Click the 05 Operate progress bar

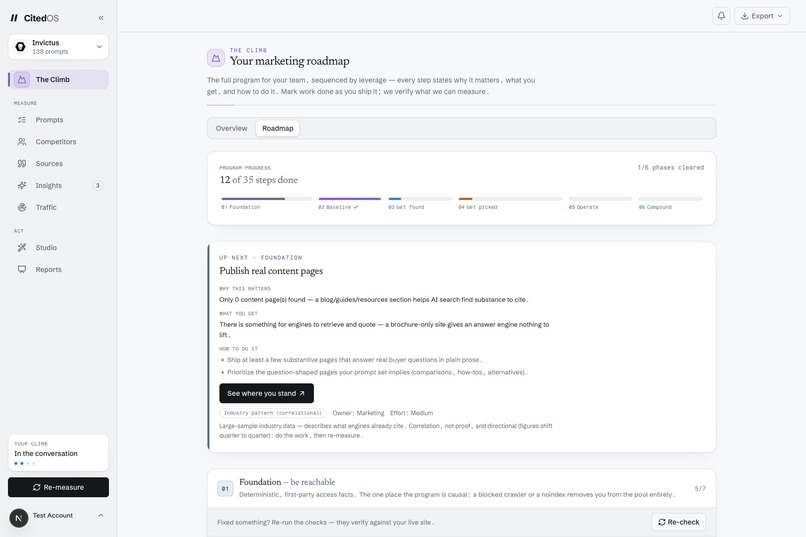click(x=600, y=199)
